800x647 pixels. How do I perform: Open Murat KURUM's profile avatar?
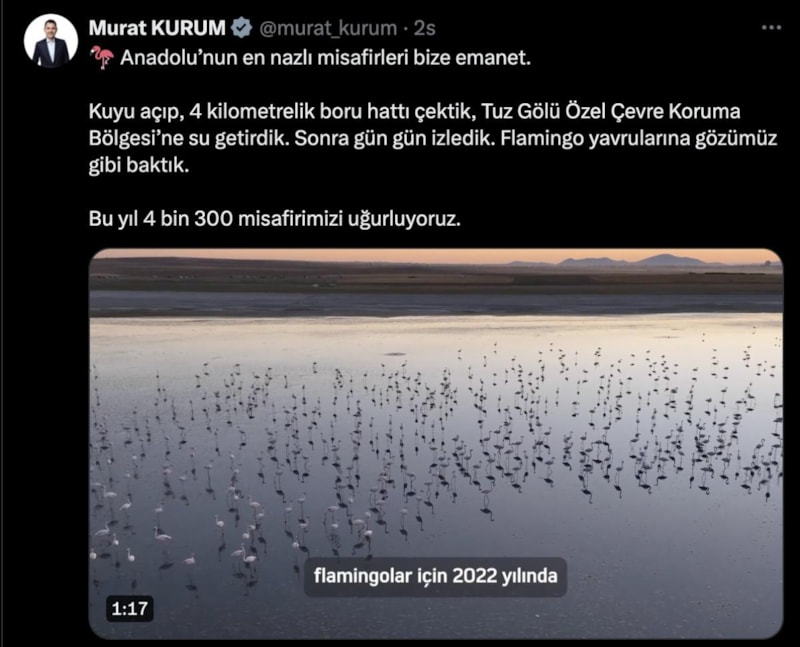click(x=51, y=41)
